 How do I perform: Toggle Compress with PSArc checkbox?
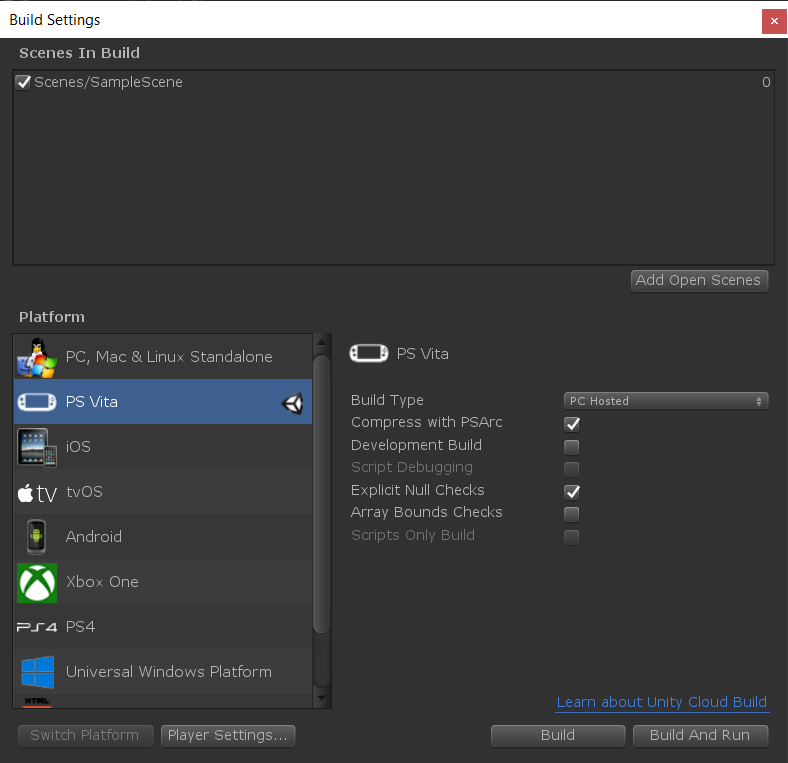coord(571,424)
